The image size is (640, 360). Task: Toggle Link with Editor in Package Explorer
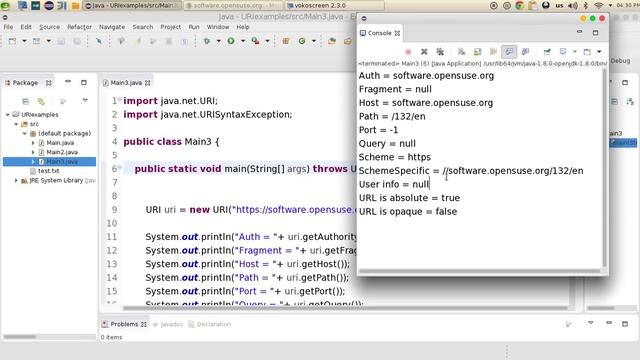(41, 101)
